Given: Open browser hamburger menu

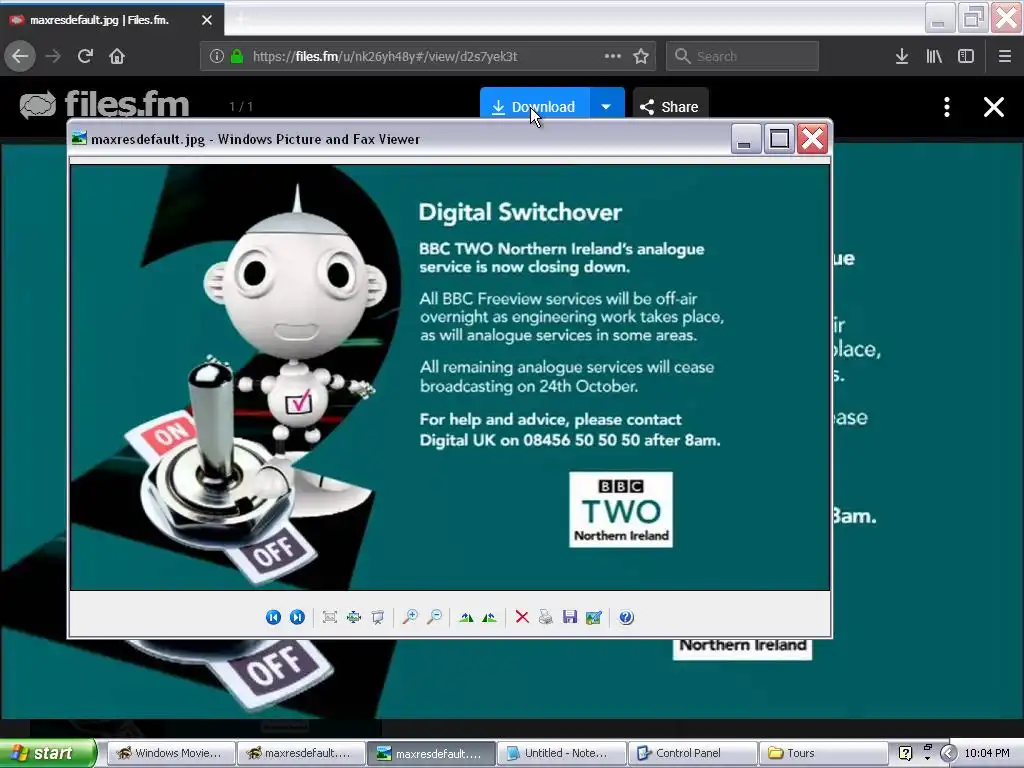Looking at the screenshot, I should (x=1005, y=56).
